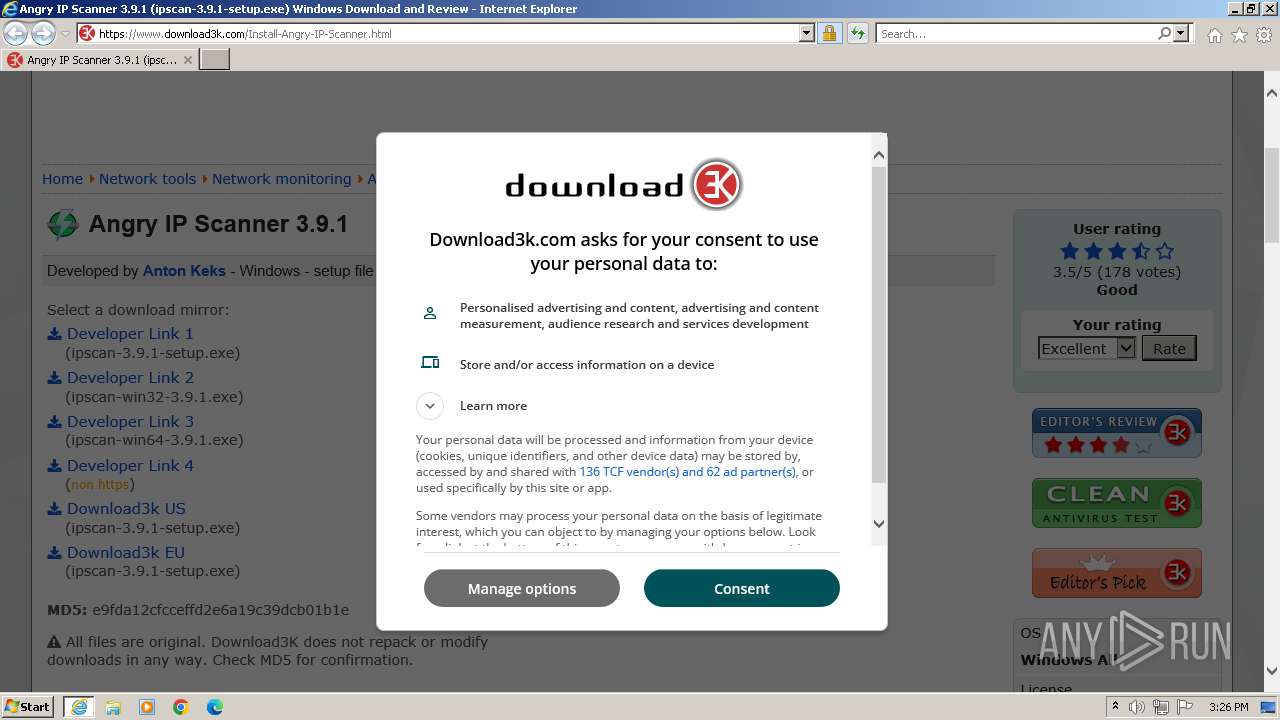Click the Consent button
The image size is (1280, 720).
[x=742, y=588]
